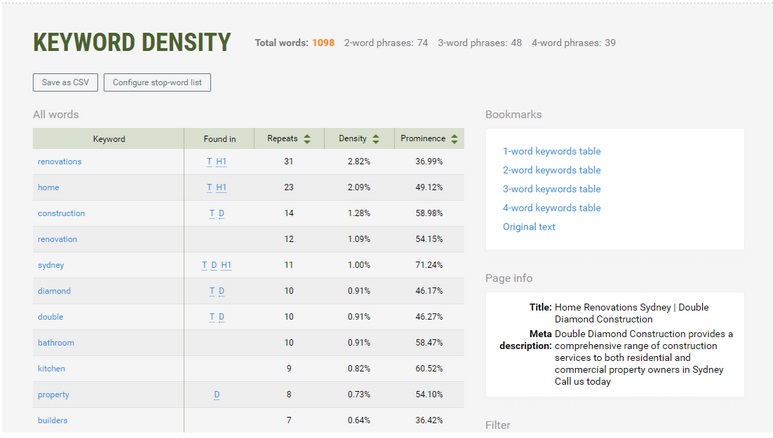Click repeats value 31 for renovations
The width and height of the screenshot is (773, 438).
289,161
